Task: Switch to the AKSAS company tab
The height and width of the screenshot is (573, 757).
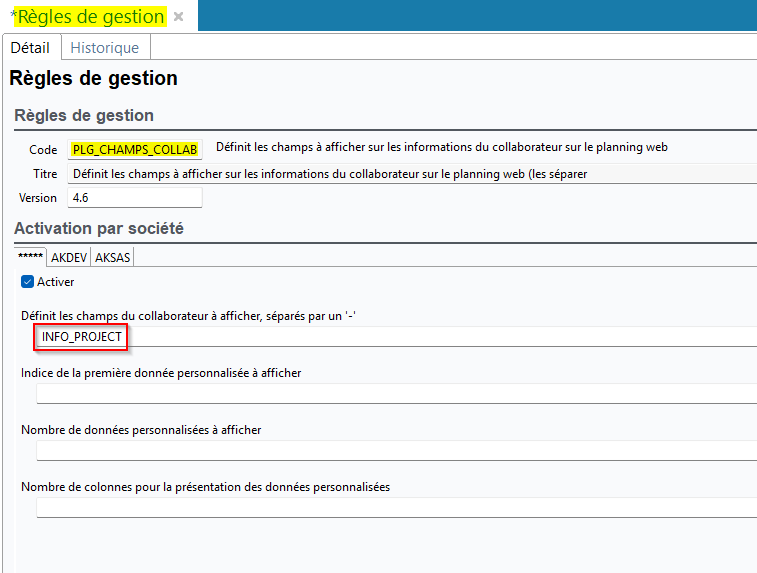Action: [x=112, y=257]
